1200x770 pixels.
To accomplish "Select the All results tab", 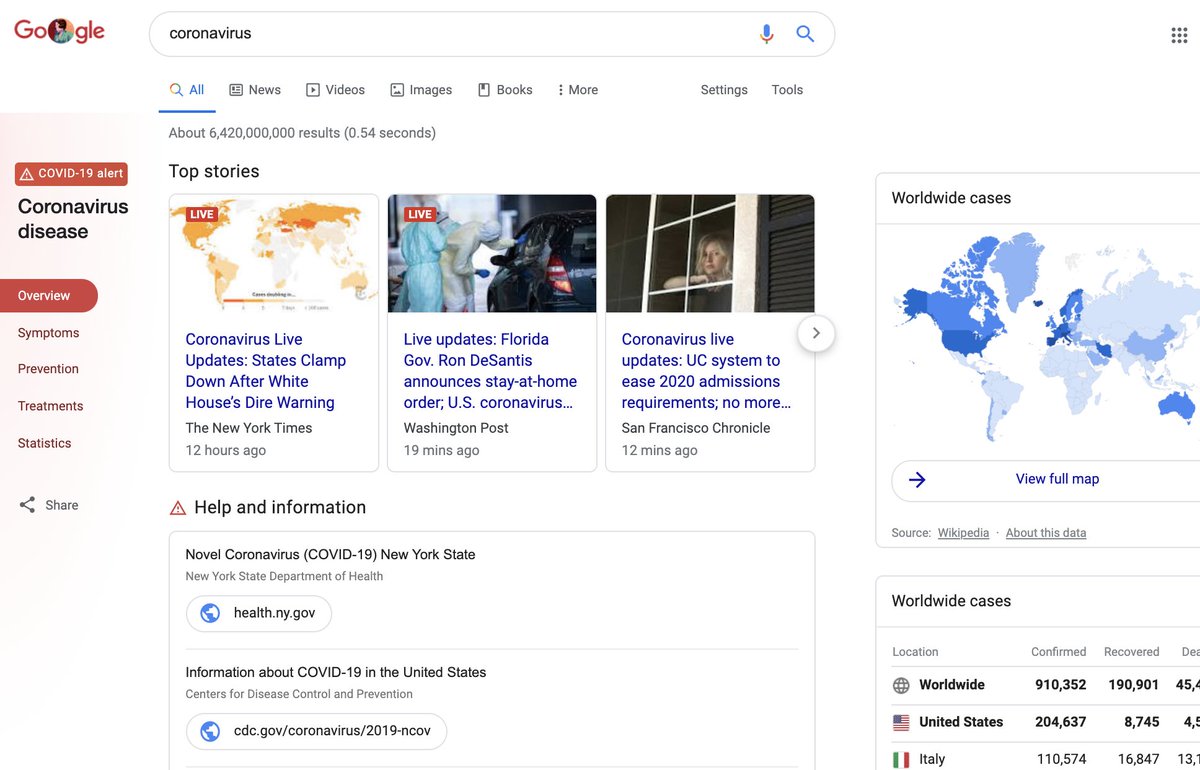I will [187, 90].
